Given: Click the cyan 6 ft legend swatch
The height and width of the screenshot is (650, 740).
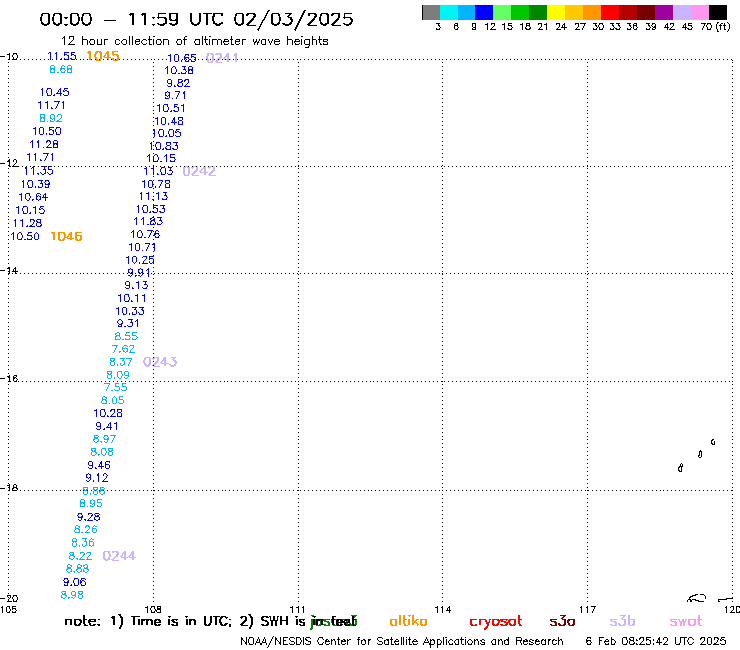Looking at the screenshot, I should 449,12.
